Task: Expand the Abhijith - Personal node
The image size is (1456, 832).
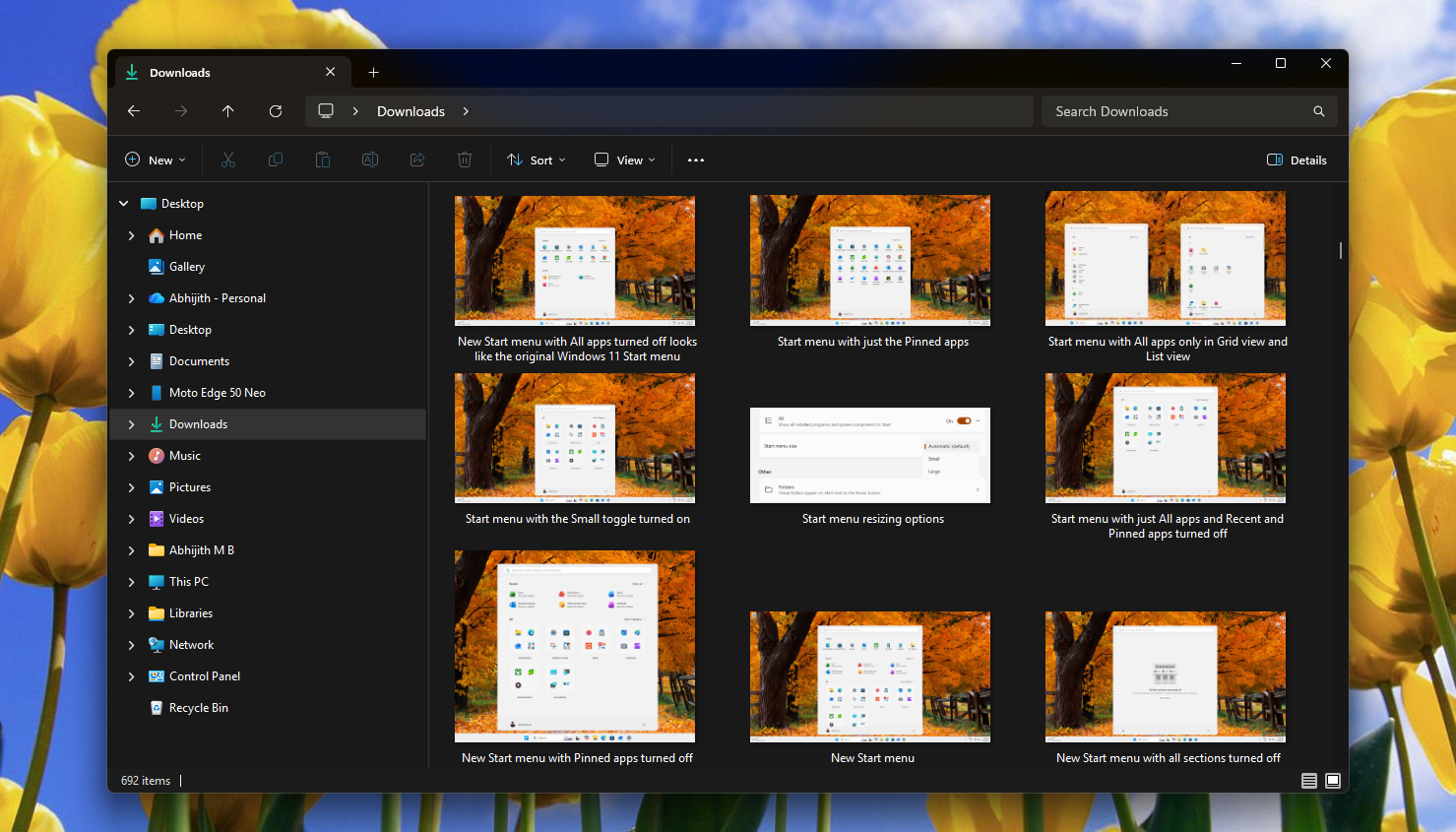Action: tap(131, 298)
